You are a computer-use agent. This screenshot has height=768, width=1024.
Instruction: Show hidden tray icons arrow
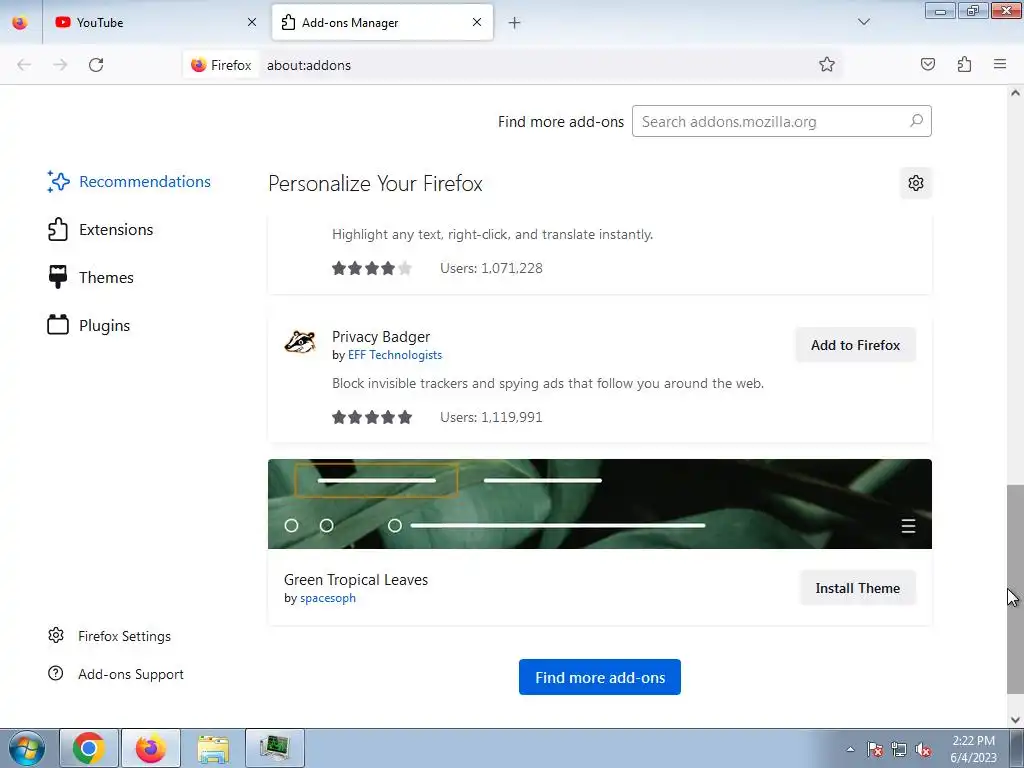[x=850, y=749]
